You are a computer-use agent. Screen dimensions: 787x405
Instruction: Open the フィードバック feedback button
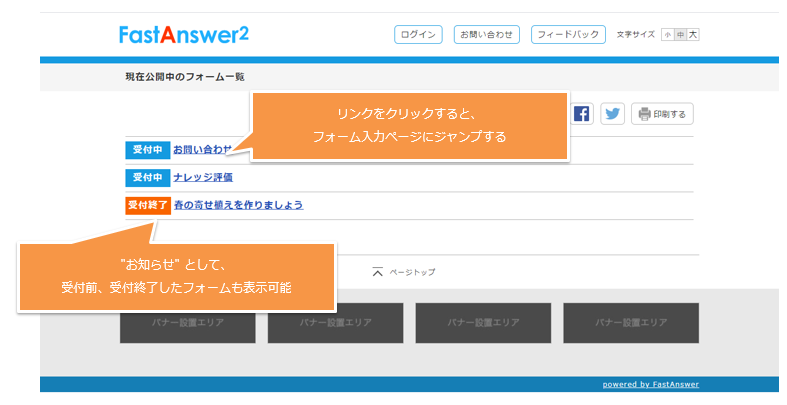pyautogui.click(x=567, y=35)
